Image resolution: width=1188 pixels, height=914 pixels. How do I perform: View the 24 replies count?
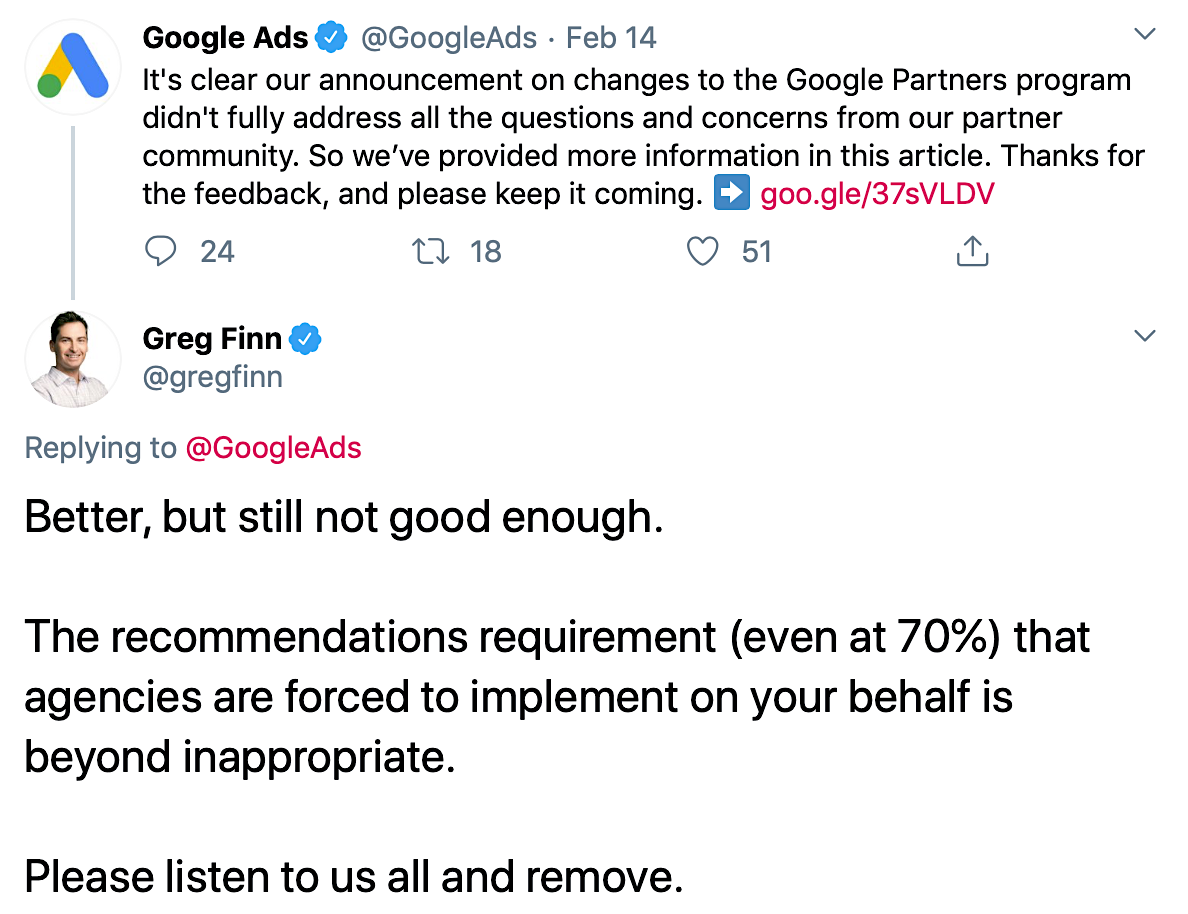click(217, 252)
